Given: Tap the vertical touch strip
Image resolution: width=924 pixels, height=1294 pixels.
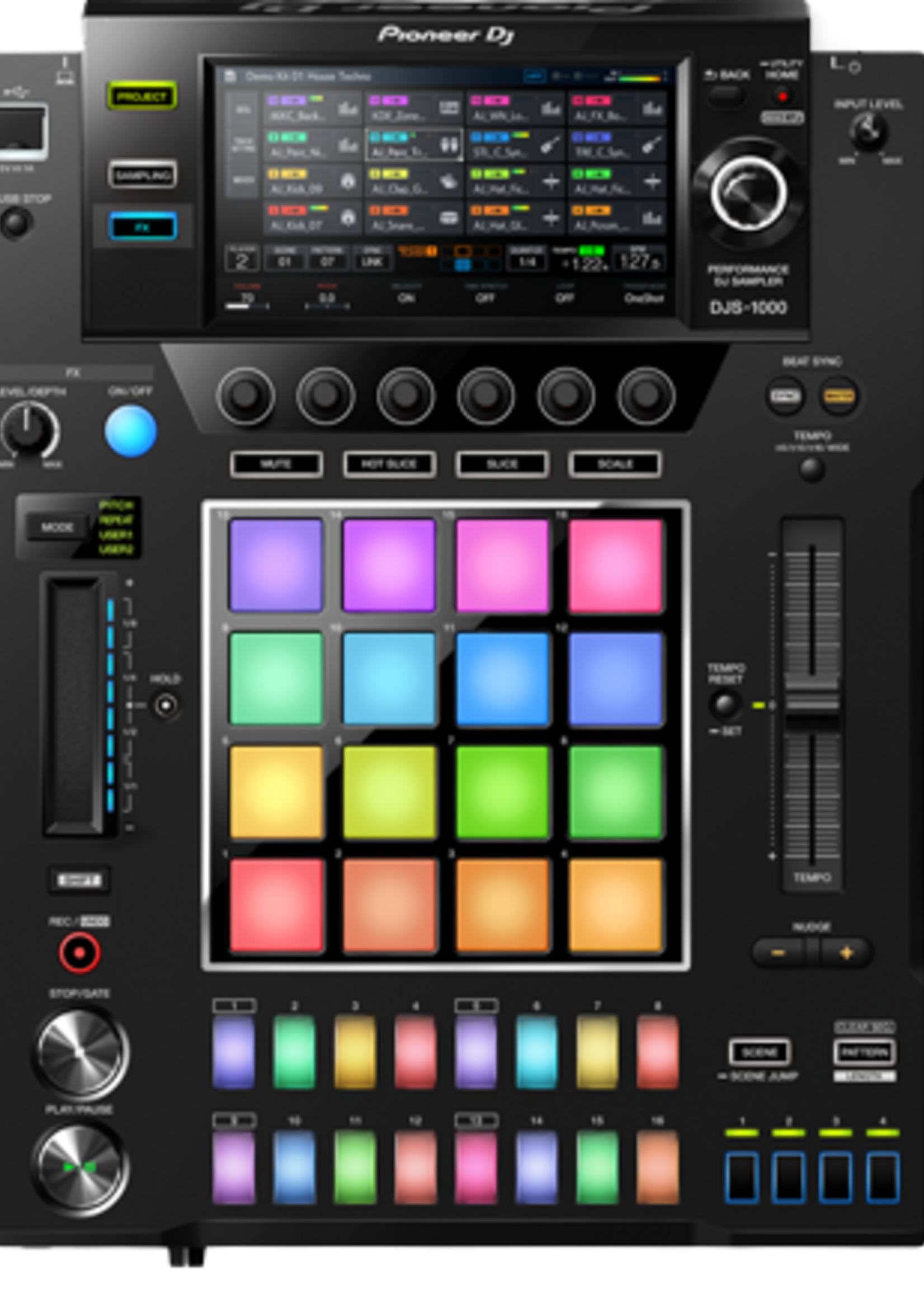Looking at the screenshot, I should [73, 706].
